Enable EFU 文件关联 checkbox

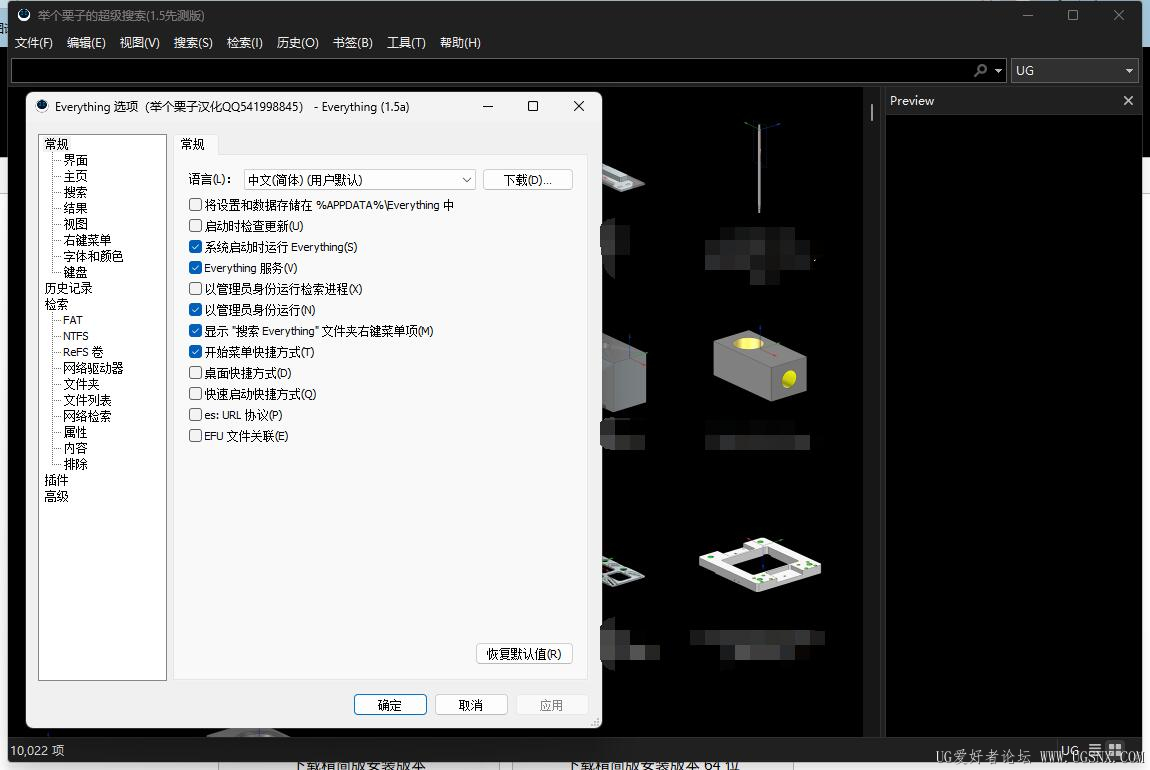coord(195,436)
